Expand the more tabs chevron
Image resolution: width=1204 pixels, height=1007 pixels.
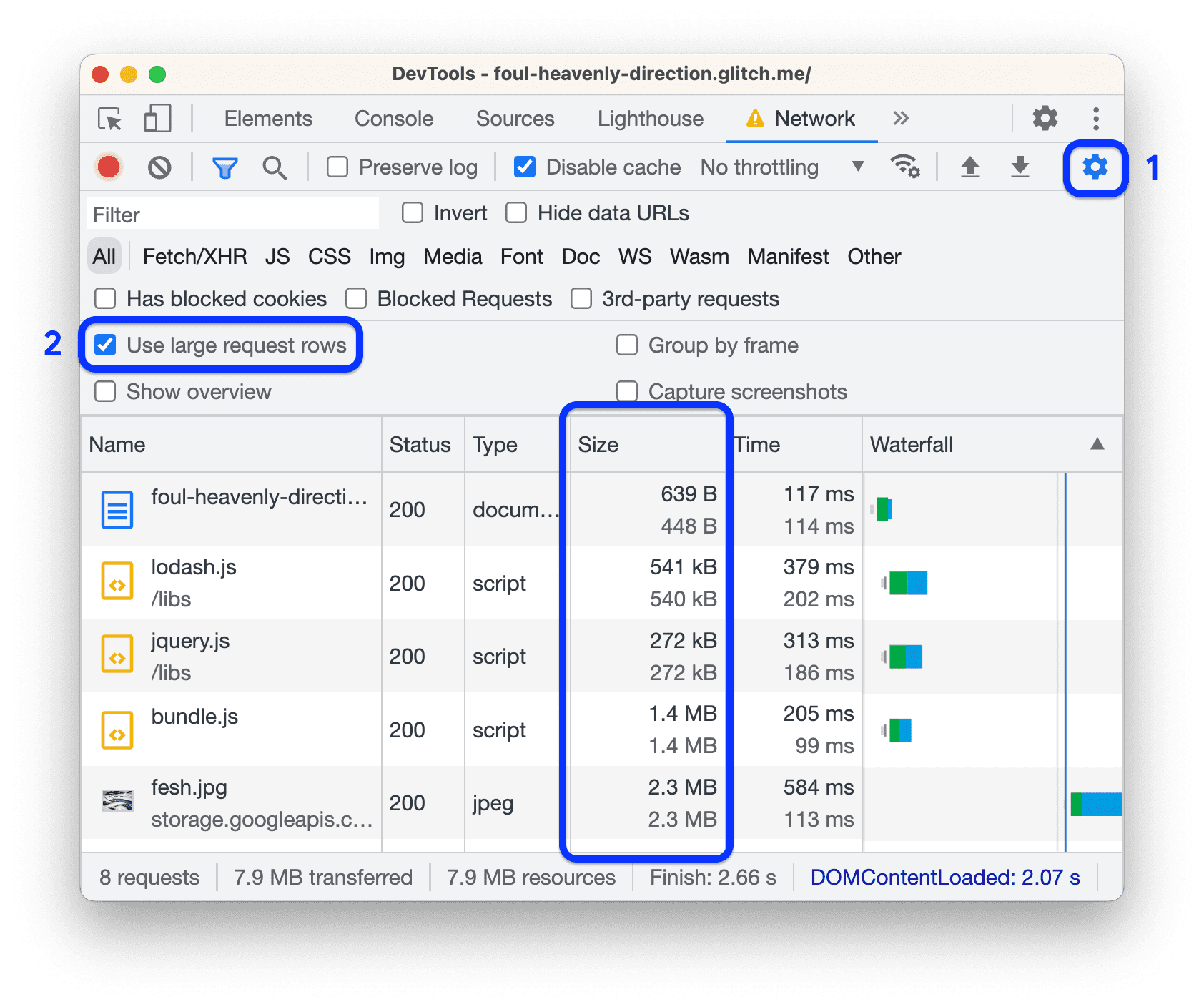901,119
